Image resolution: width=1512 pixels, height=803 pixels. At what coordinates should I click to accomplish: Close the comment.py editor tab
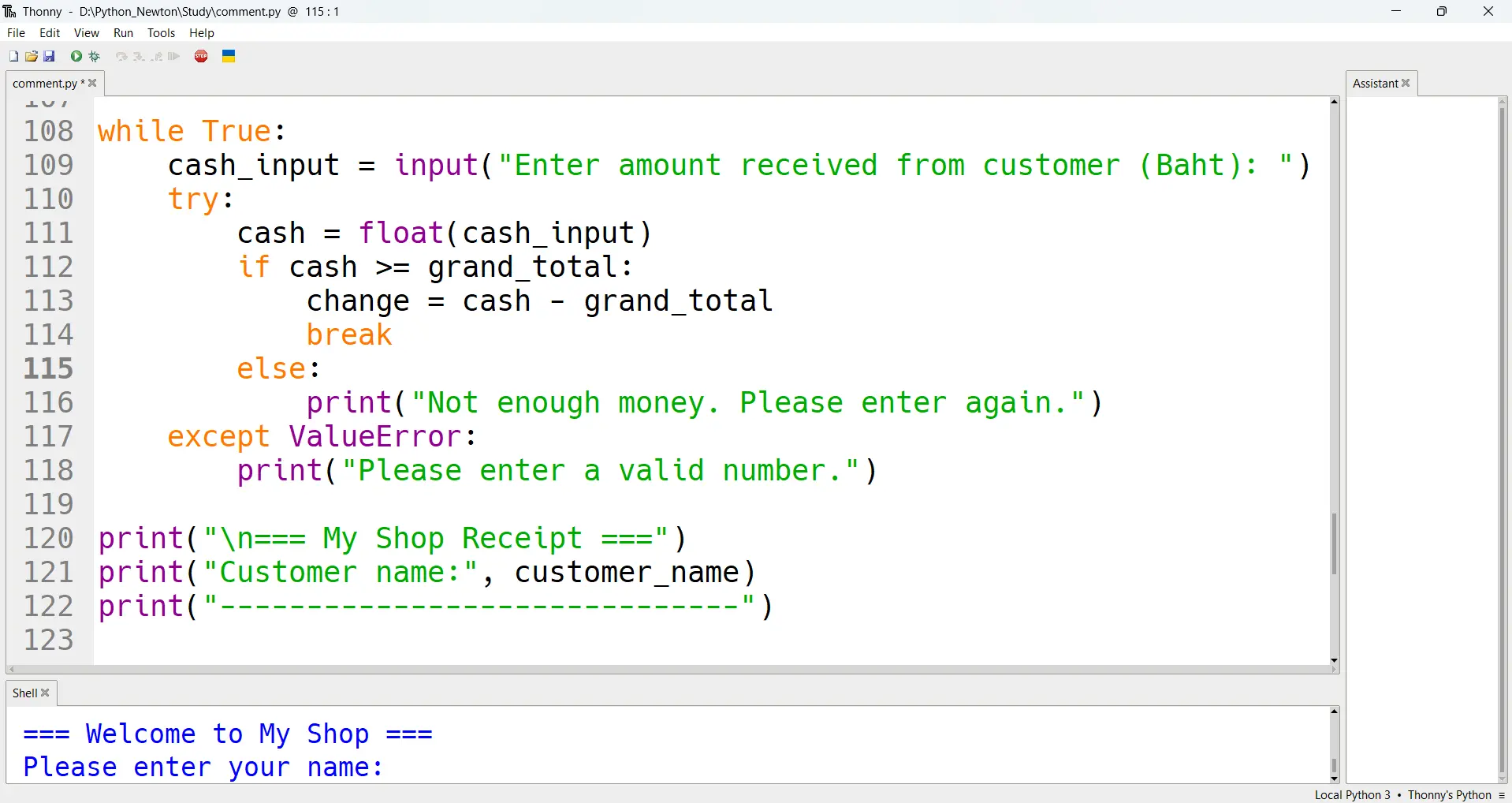pos(93,83)
